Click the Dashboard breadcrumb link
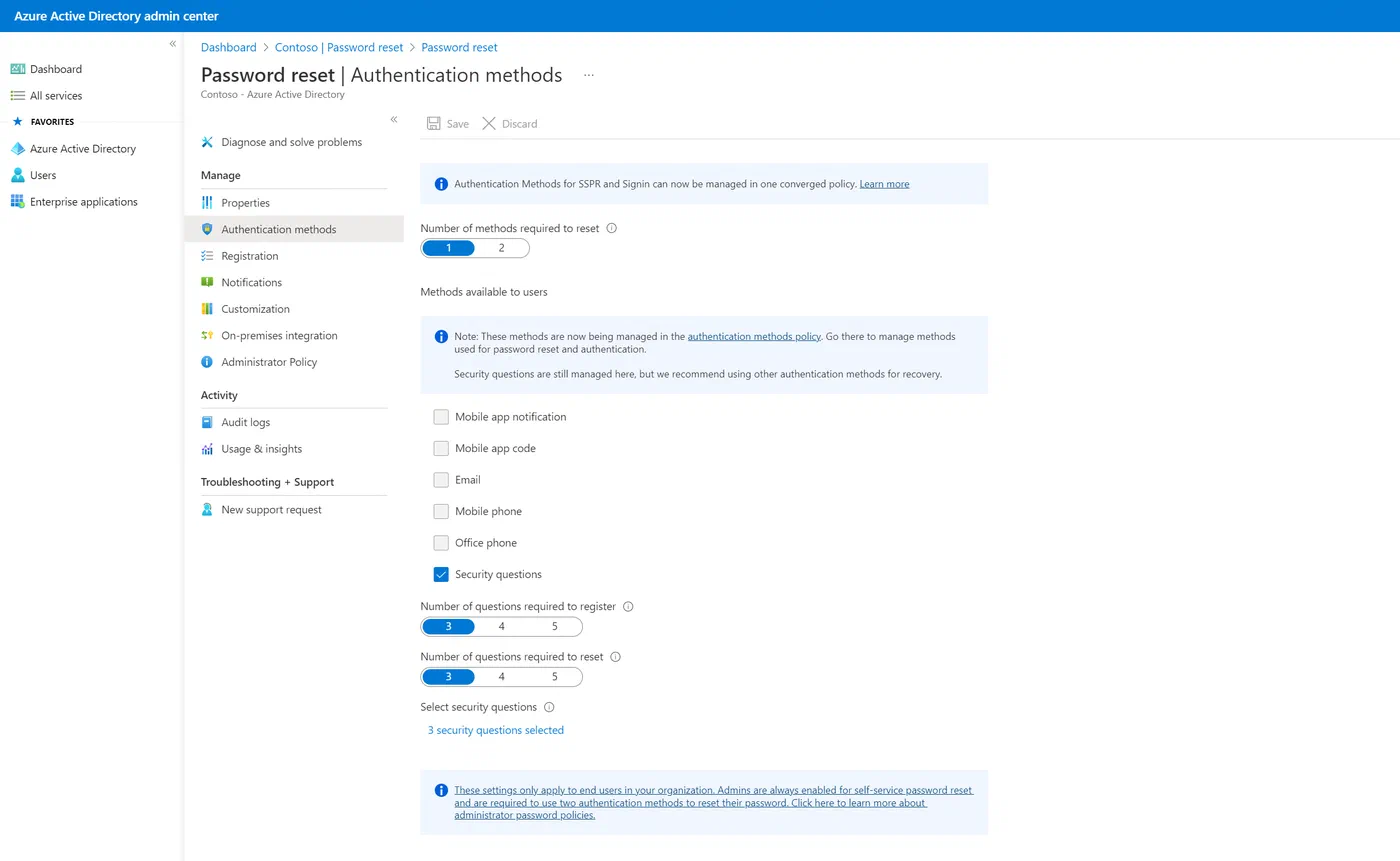The image size is (1400, 861). tap(229, 47)
